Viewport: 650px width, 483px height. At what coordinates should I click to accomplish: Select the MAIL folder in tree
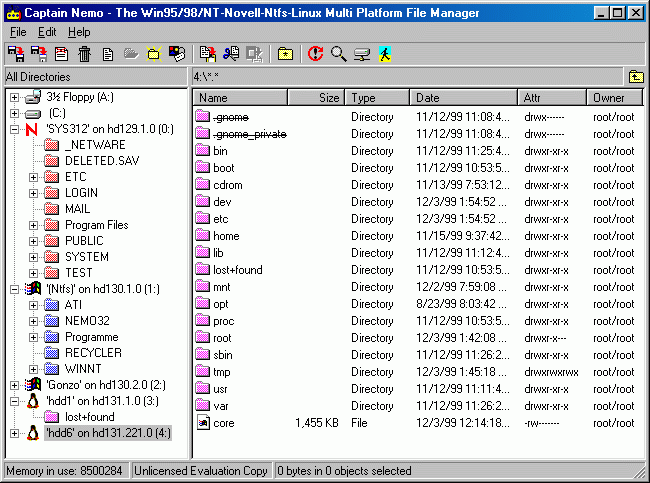click(x=78, y=209)
